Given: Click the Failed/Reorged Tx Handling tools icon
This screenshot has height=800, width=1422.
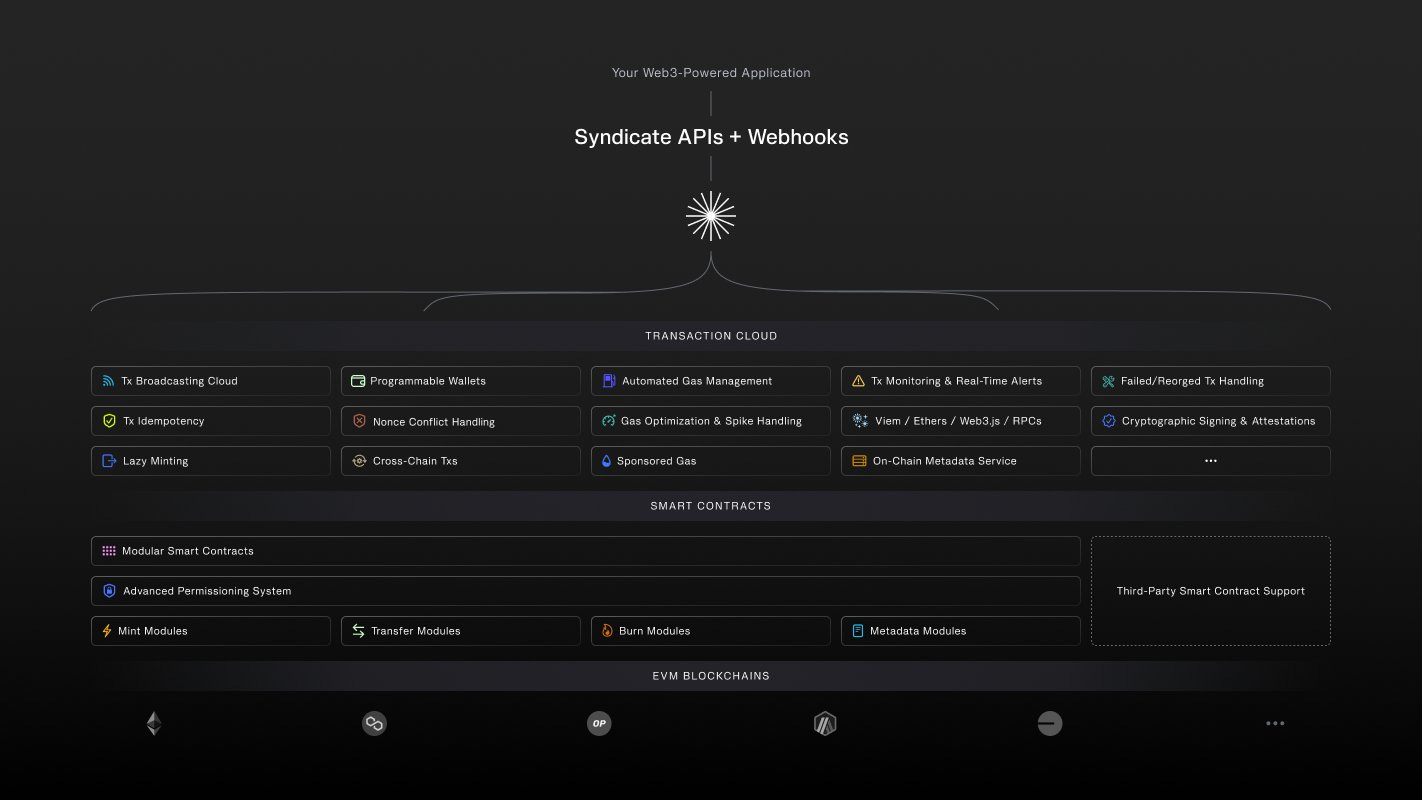Looking at the screenshot, I should point(1108,381).
